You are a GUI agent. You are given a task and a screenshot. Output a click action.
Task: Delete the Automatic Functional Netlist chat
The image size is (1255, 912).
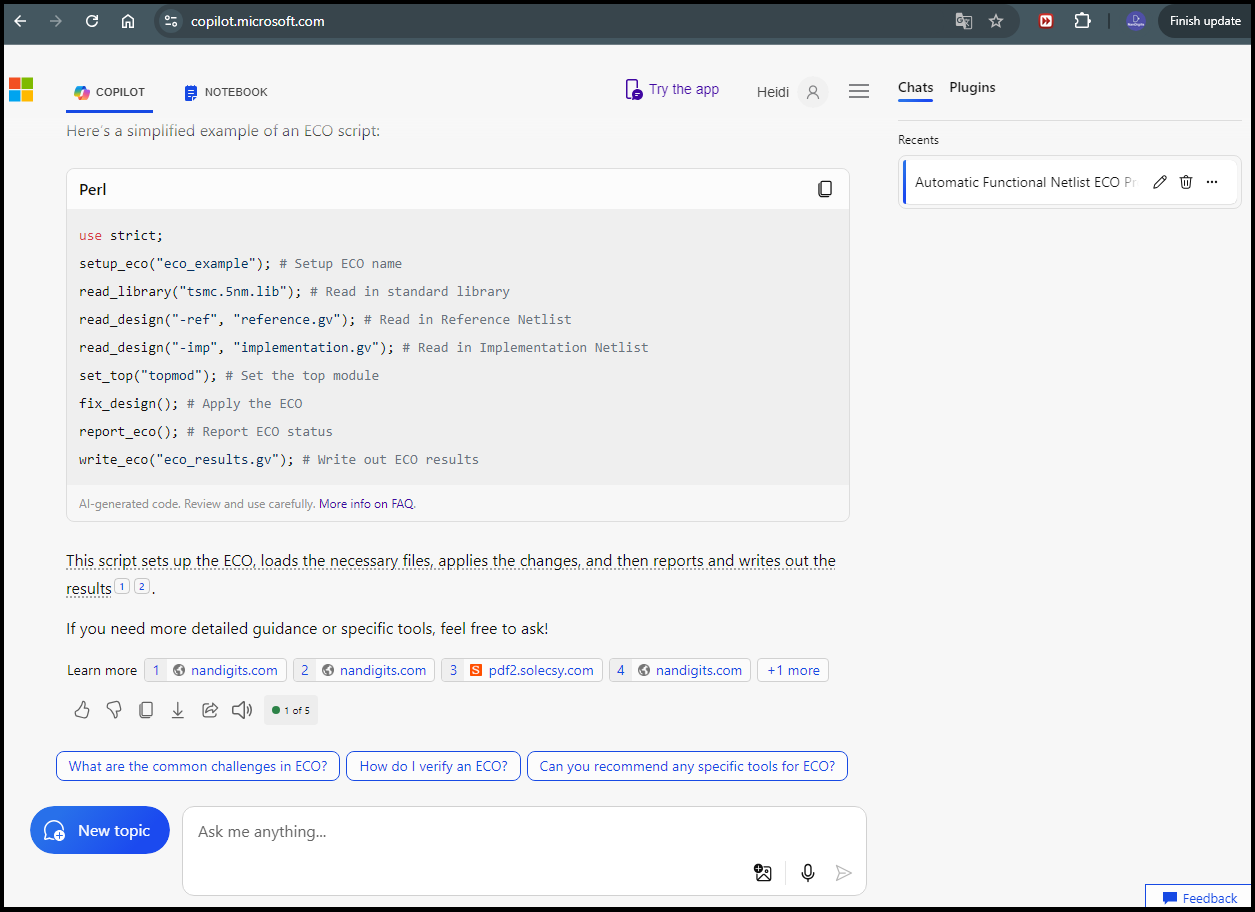tap(1186, 182)
